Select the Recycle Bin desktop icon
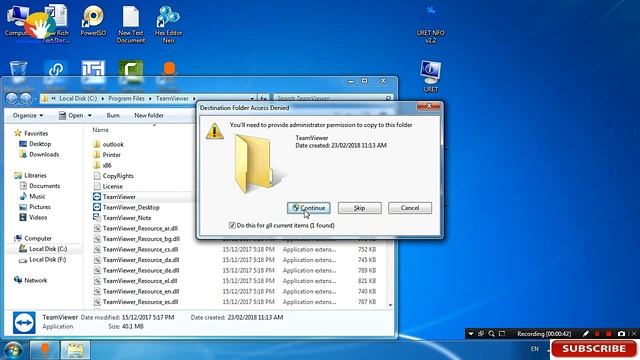Viewport: 640px width, 360px height. tap(18, 73)
